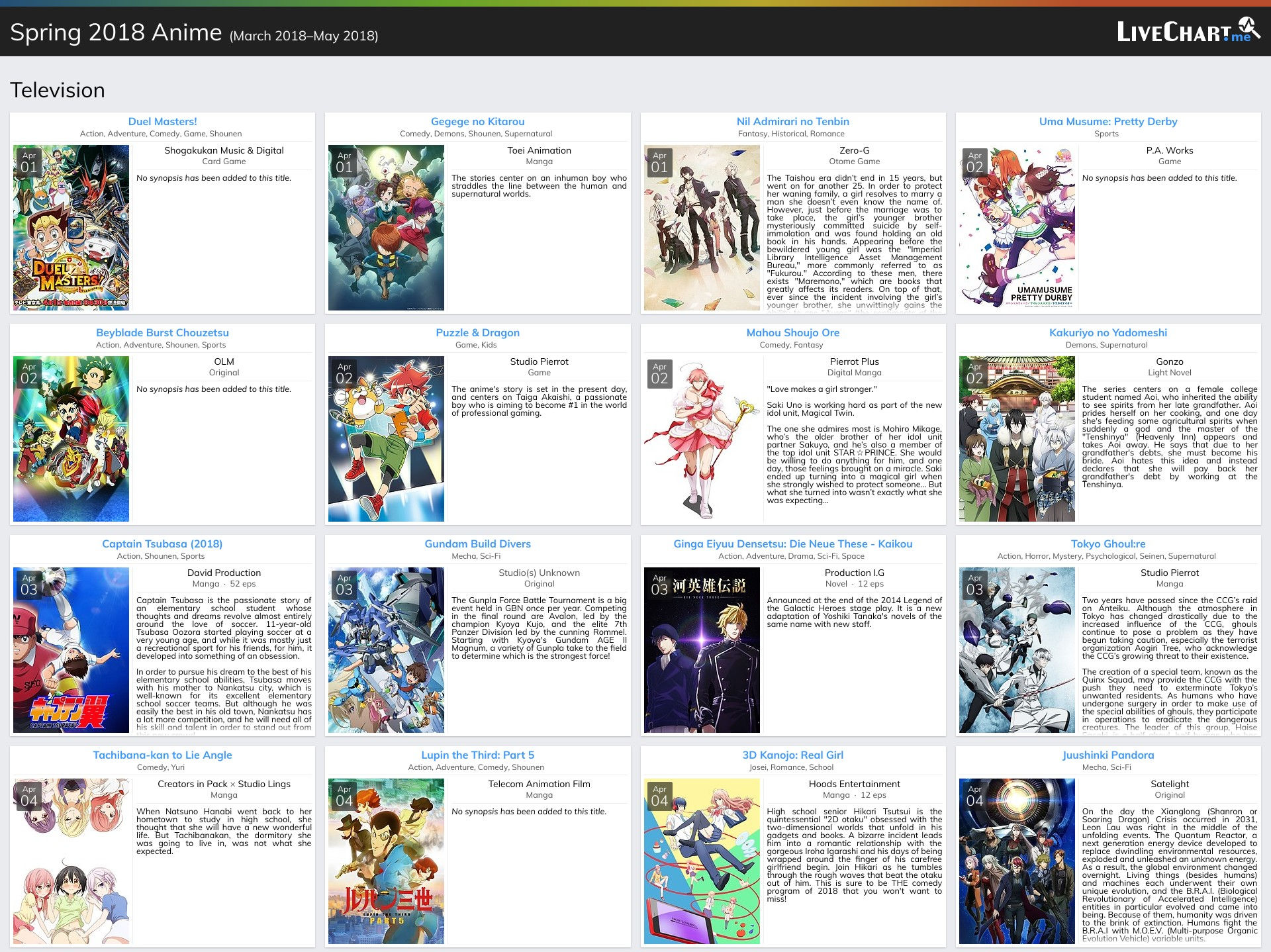Click 'Comedy, Yuri' genre line
Viewport: 1271px width, 952px height.
point(161,767)
